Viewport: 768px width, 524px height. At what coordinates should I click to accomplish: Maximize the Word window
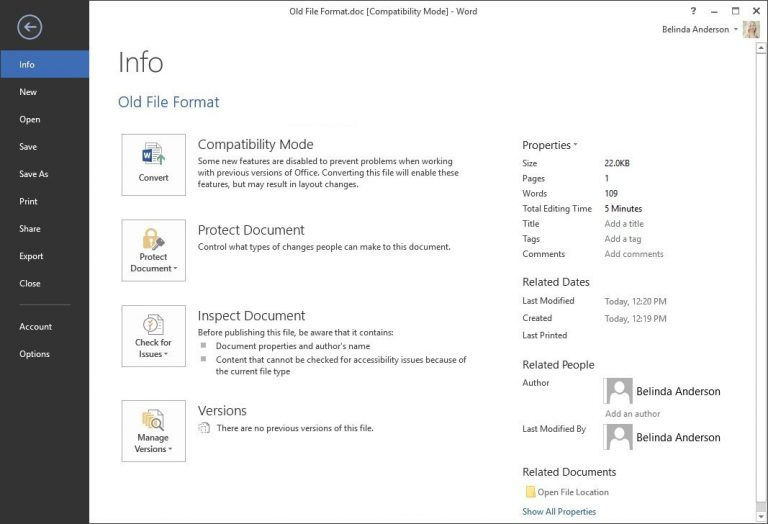pos(735,11)
